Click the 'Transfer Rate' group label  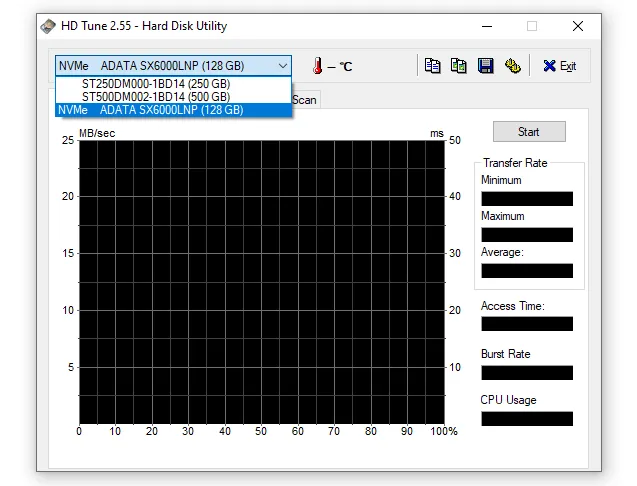(x=515, y=163)
